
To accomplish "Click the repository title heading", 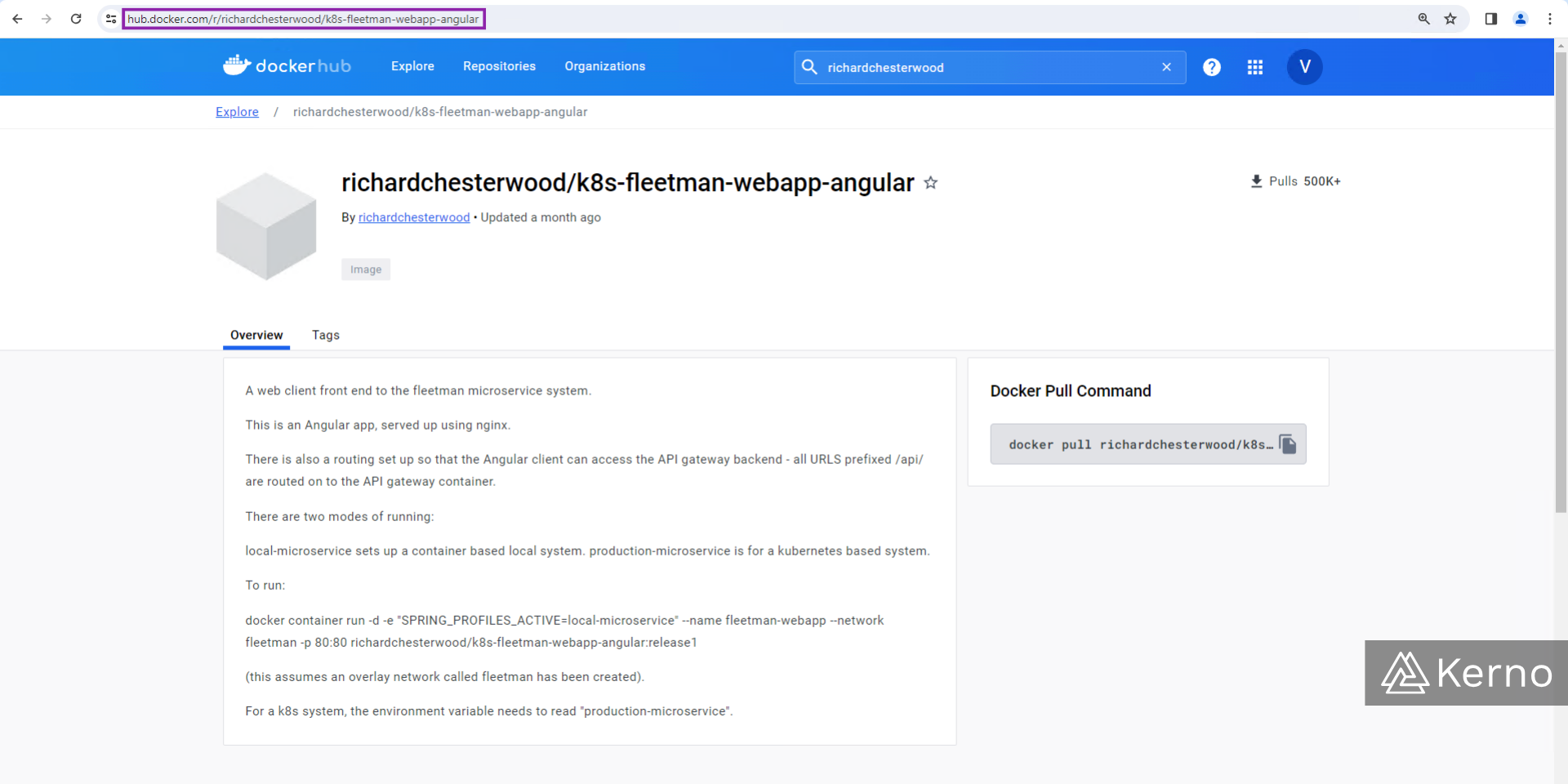I will [x=628, y=183].
